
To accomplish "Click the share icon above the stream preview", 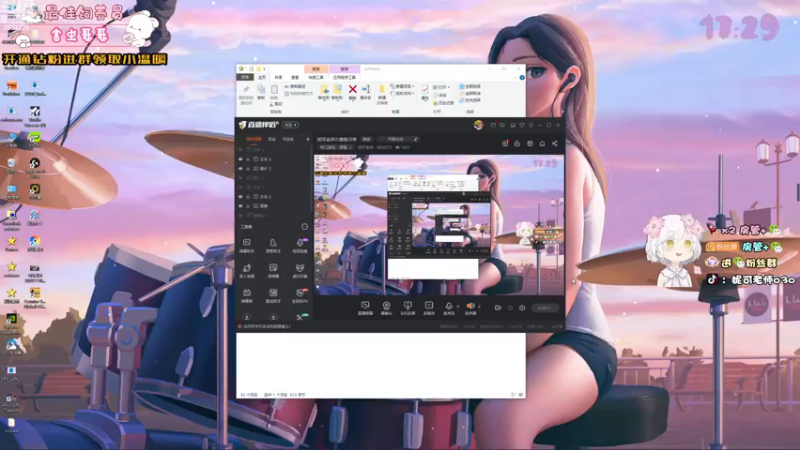I will [555, 143].
